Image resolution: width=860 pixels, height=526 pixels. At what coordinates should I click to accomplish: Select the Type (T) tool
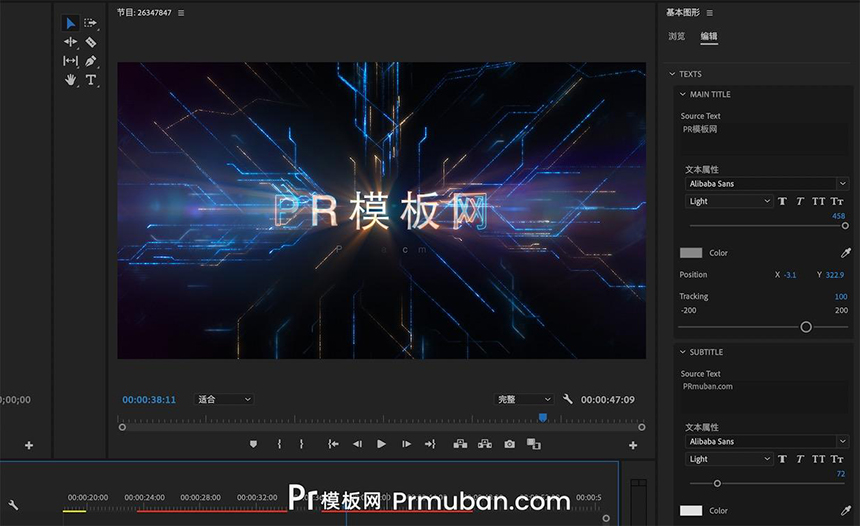[x=91, y=80]
